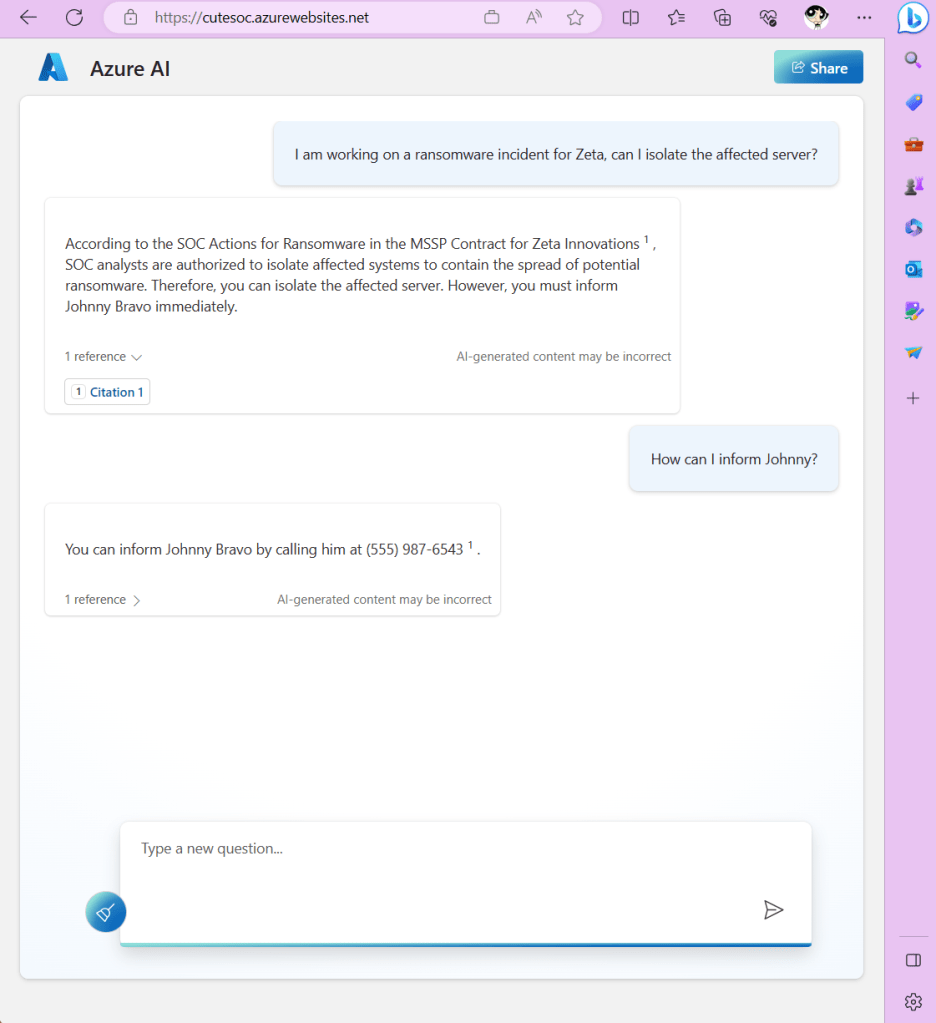Open the Tools briefcase in the sidebar
936x1023 pixels.
click(x=913, y=144)
